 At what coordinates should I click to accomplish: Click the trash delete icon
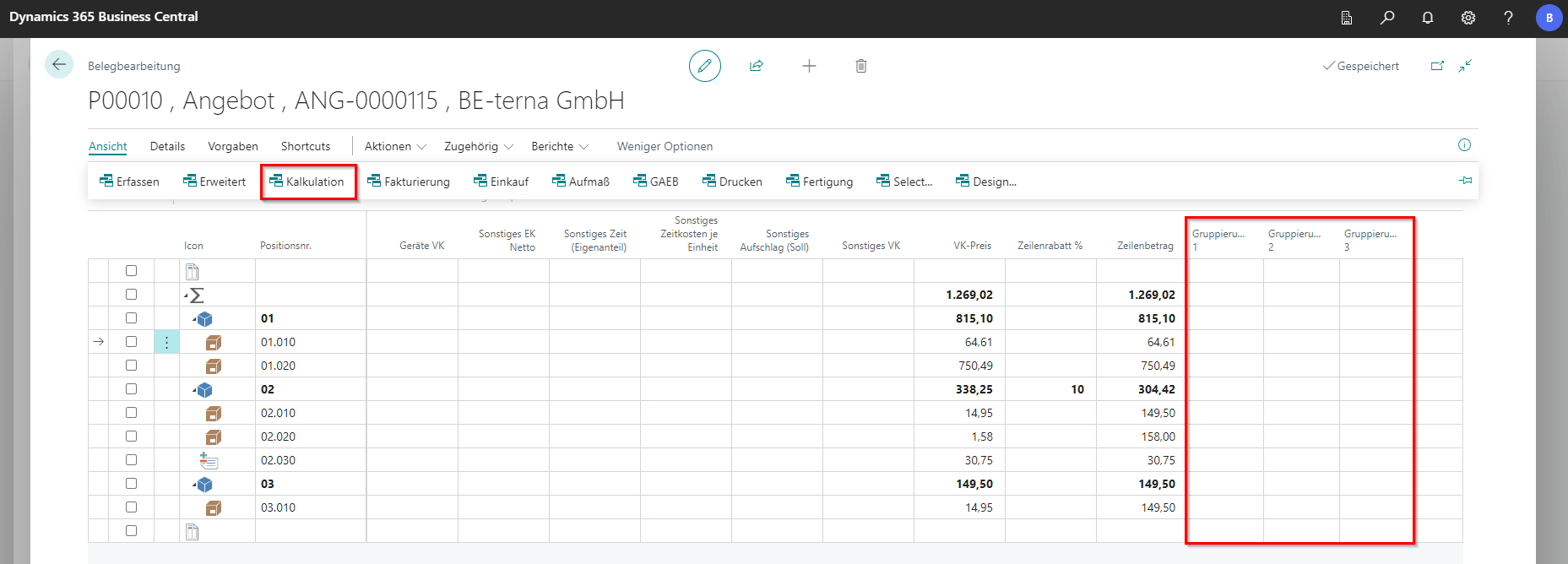(x=861, y=66)
